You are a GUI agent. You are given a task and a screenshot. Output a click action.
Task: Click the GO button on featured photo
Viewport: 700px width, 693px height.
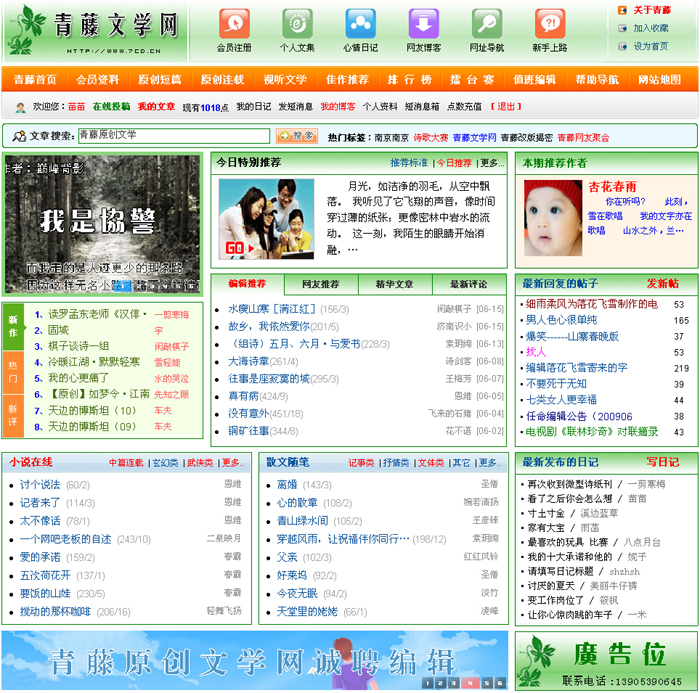tap(239, 248)
